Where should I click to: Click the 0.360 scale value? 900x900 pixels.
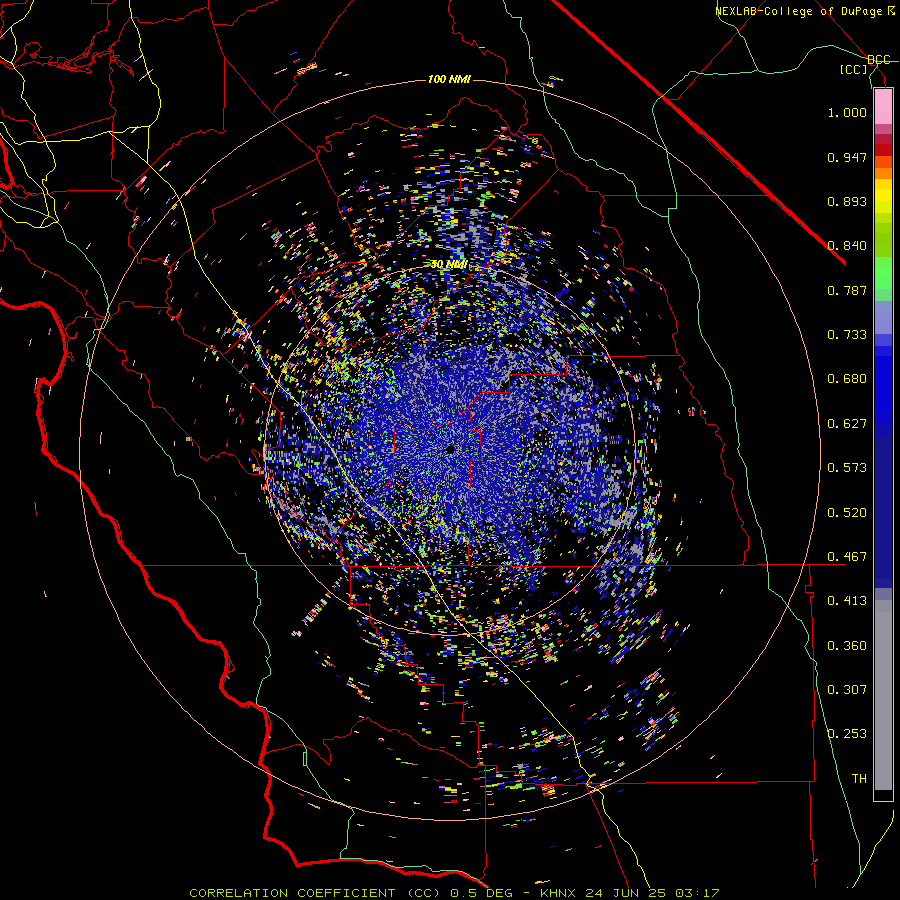(x=847, y=646)
